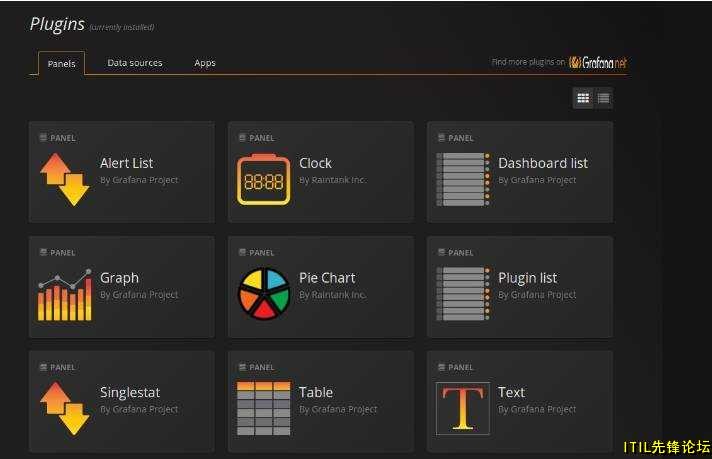Click PANEL label on Pie Chart card
712x459 pixels.
point(262,252)
